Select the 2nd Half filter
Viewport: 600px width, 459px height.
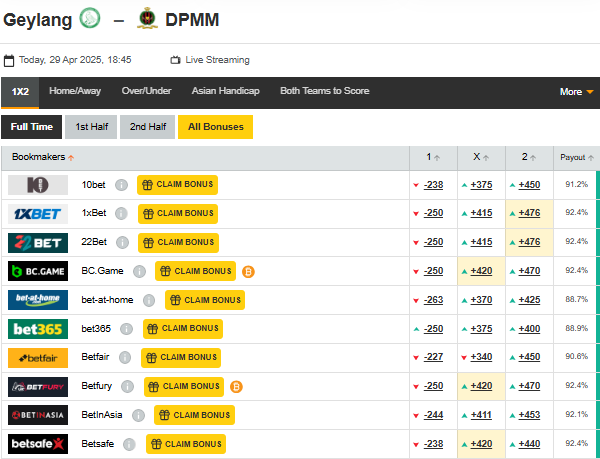point(147,127)
